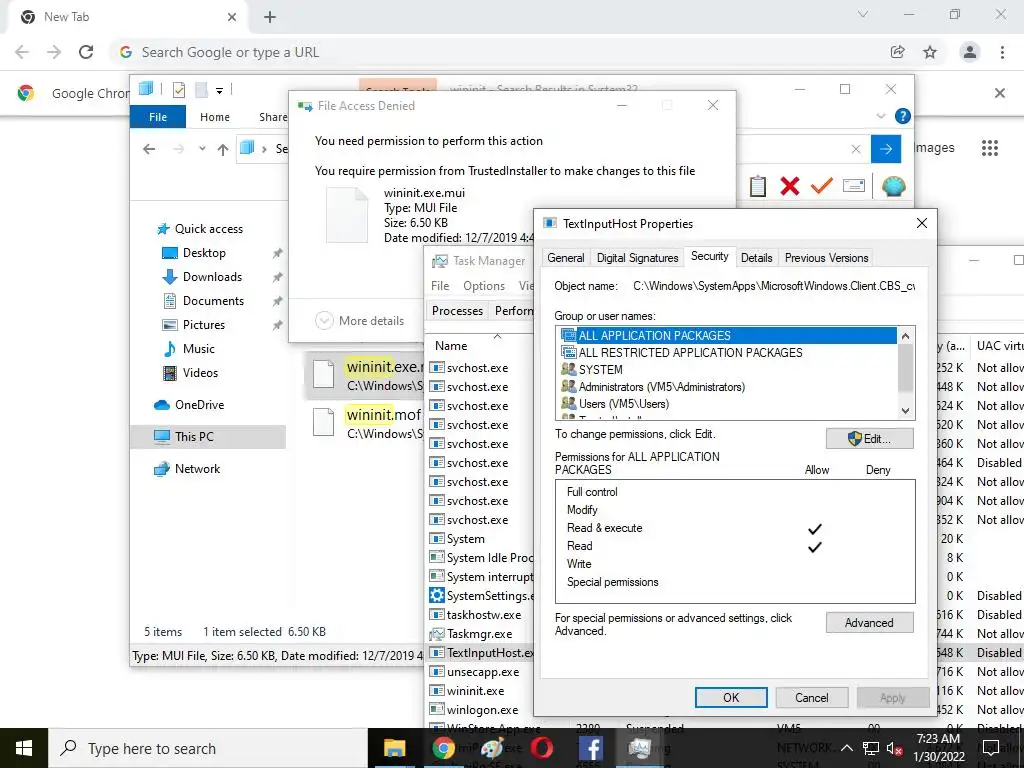
Task: Bookmark this tab with the star icon
Action: pos(930,52)
